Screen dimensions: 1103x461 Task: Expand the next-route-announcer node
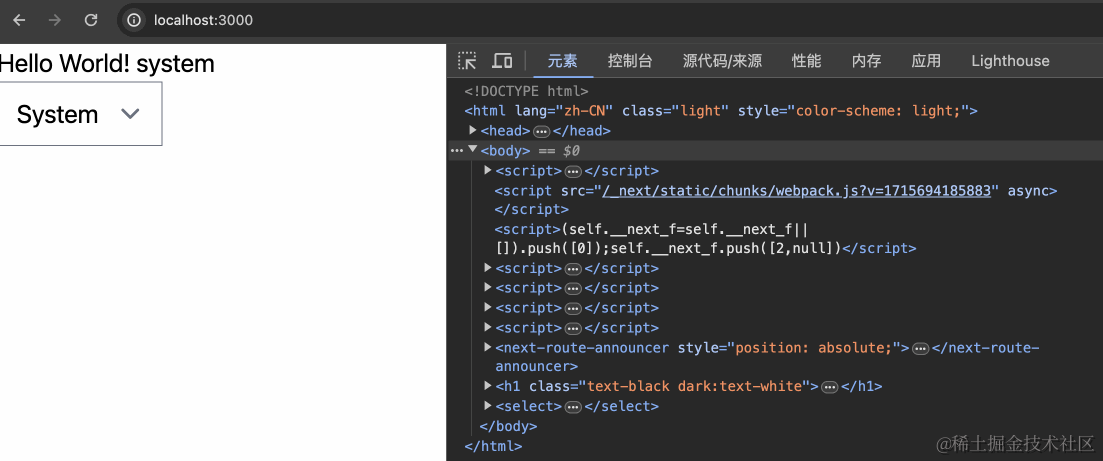(x=488, y=348)
